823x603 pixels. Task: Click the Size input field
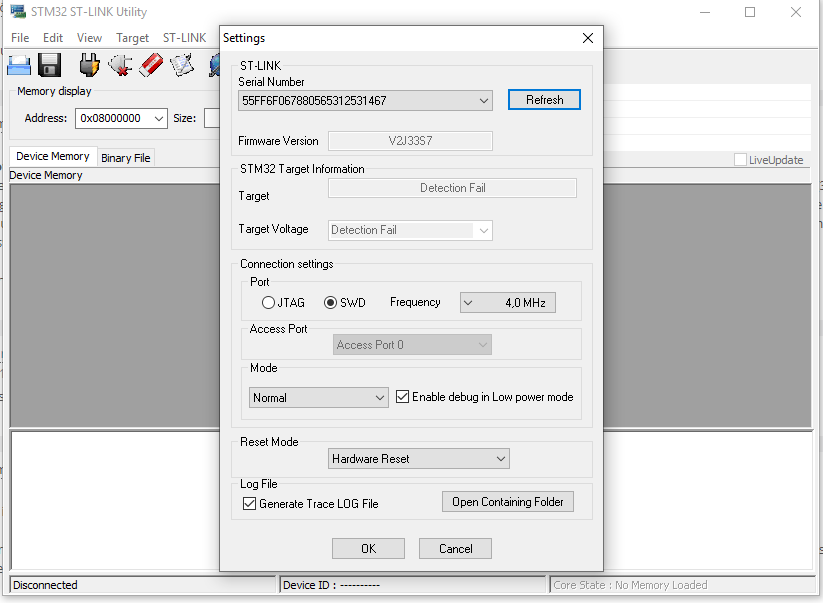[x=212, y=118]
